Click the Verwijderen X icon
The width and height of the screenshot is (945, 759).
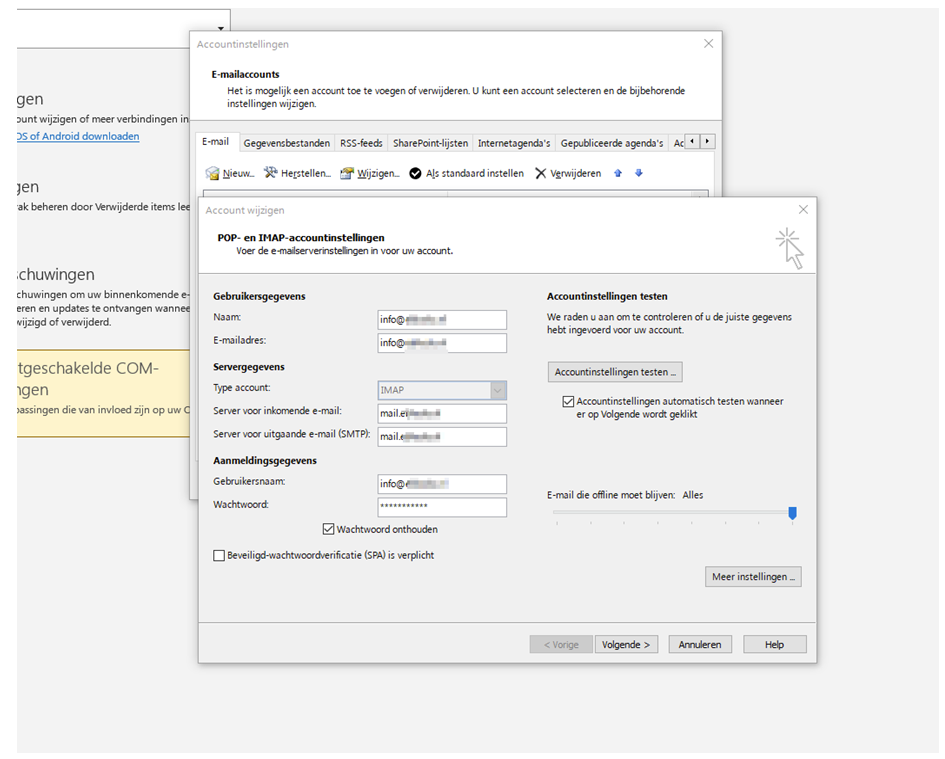(x=540, y=173)
